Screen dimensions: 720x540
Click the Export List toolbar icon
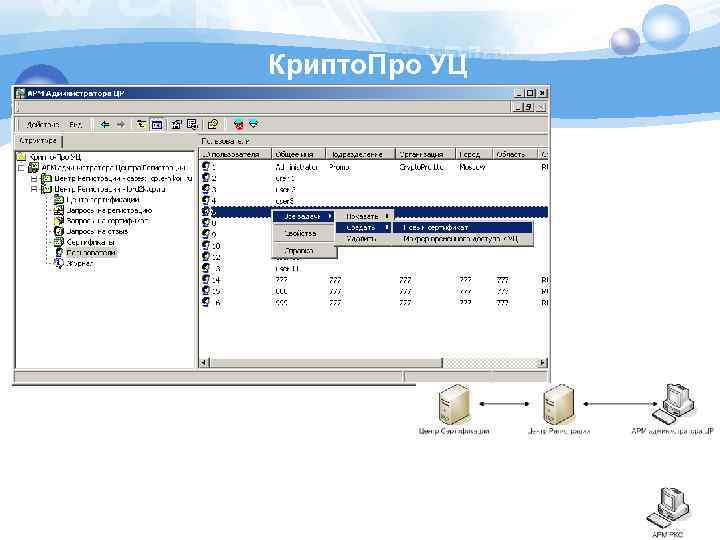coord(192,124)
